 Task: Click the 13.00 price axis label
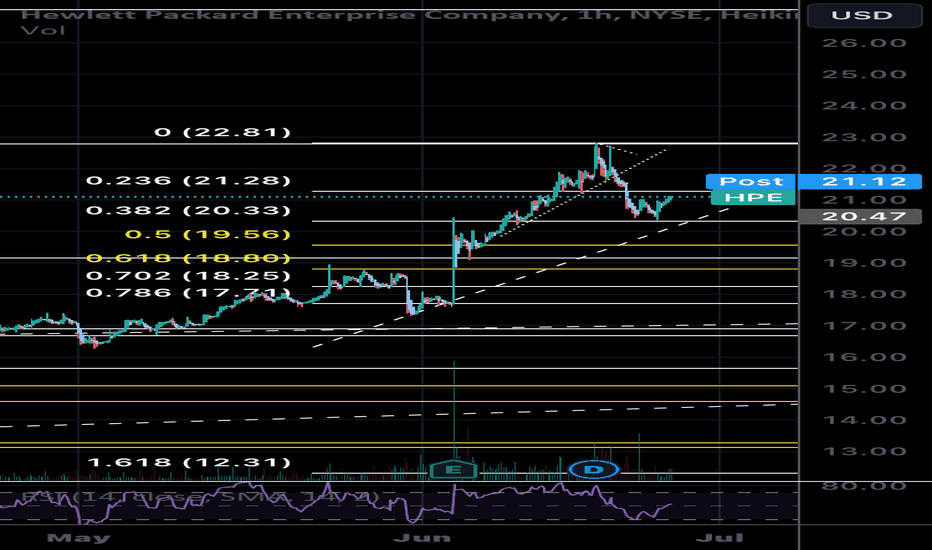(x=864, y=451)
